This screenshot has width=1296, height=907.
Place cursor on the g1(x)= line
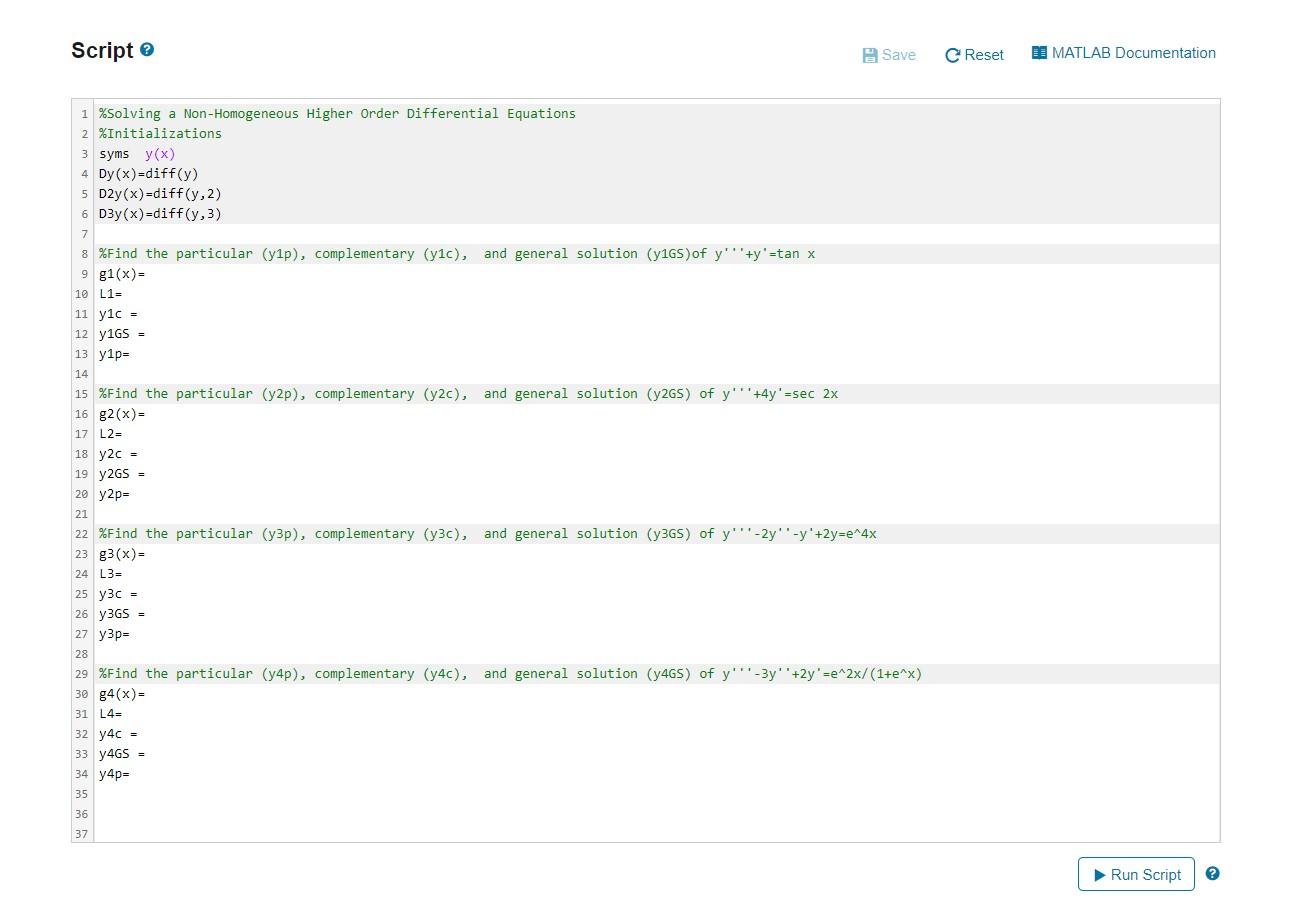tap(657, 274)
